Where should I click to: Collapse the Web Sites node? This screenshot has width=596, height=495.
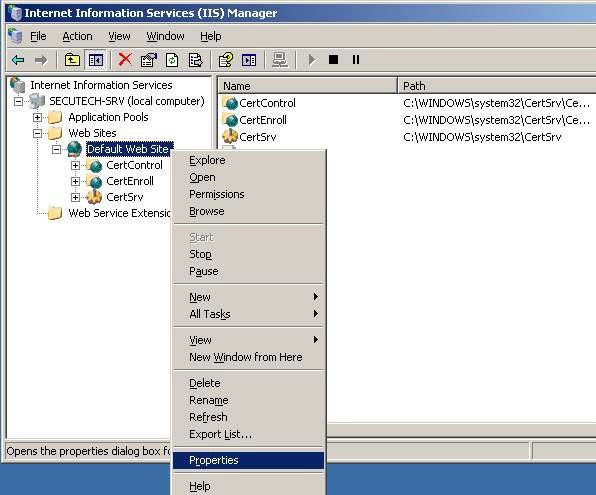coord(37,133)
